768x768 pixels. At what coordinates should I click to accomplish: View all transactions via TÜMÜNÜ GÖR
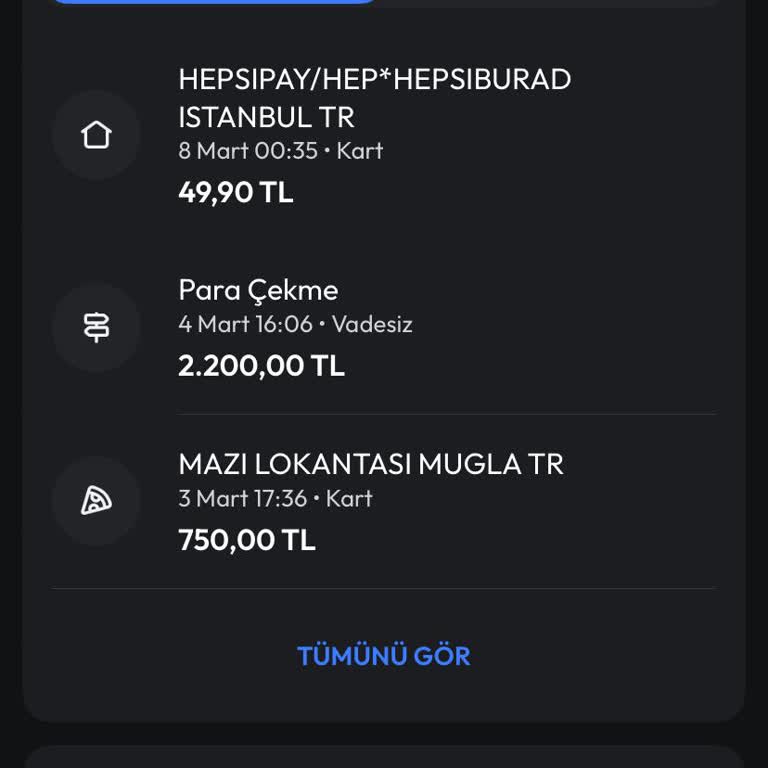383,656
